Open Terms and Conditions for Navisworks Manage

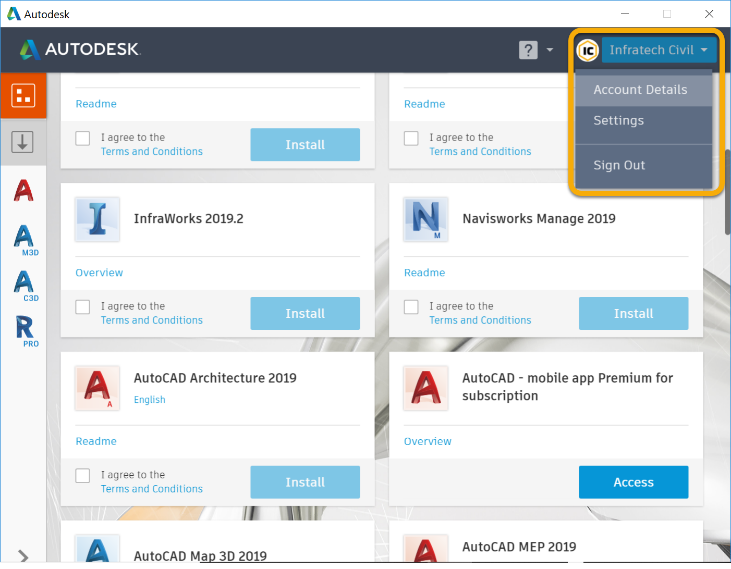coord(480,320)
